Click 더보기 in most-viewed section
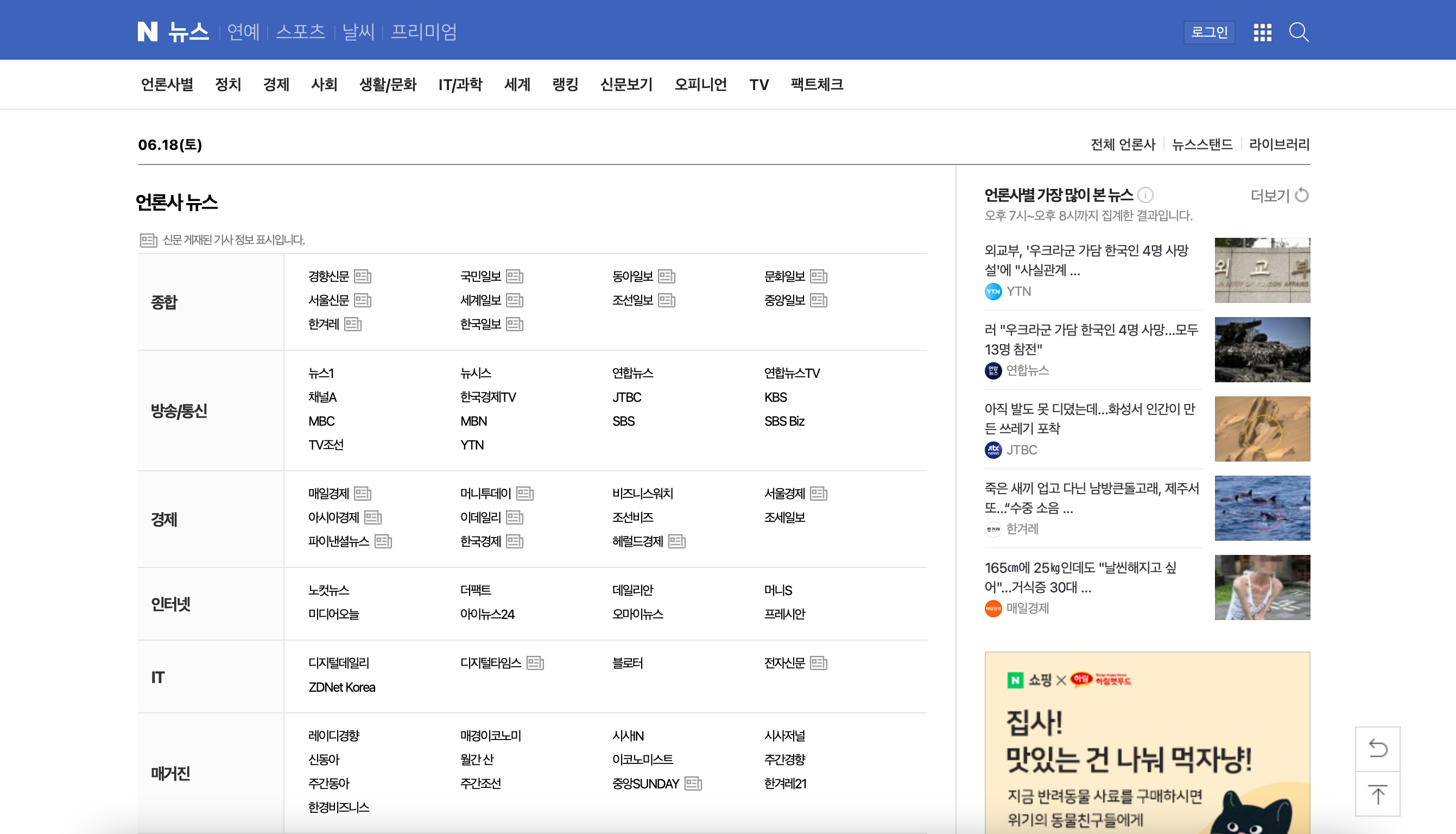The image size is (1456, 834). 1270,196
